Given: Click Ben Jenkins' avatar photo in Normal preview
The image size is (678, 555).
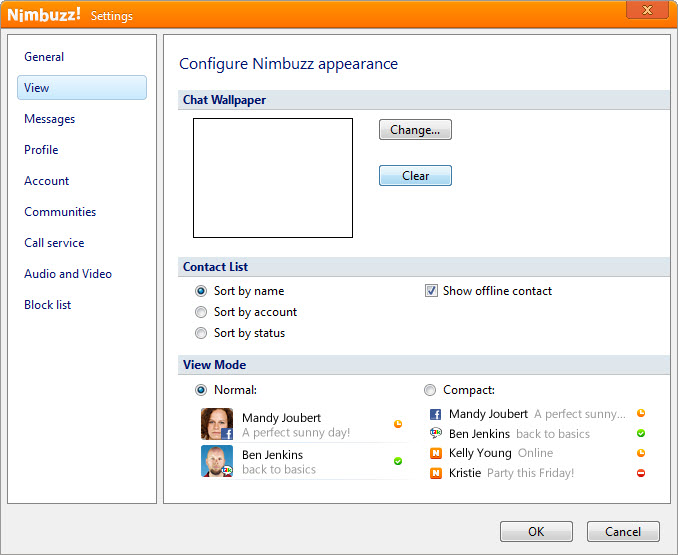Looking at the screenshot, I should point(217,461).
